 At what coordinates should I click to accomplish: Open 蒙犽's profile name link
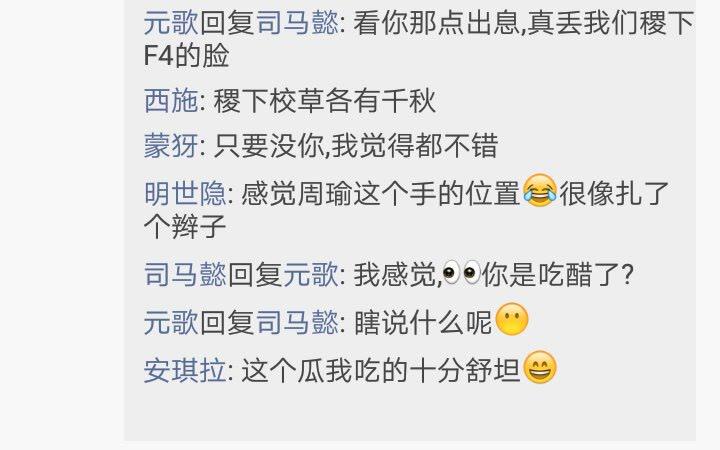[171, 146]
